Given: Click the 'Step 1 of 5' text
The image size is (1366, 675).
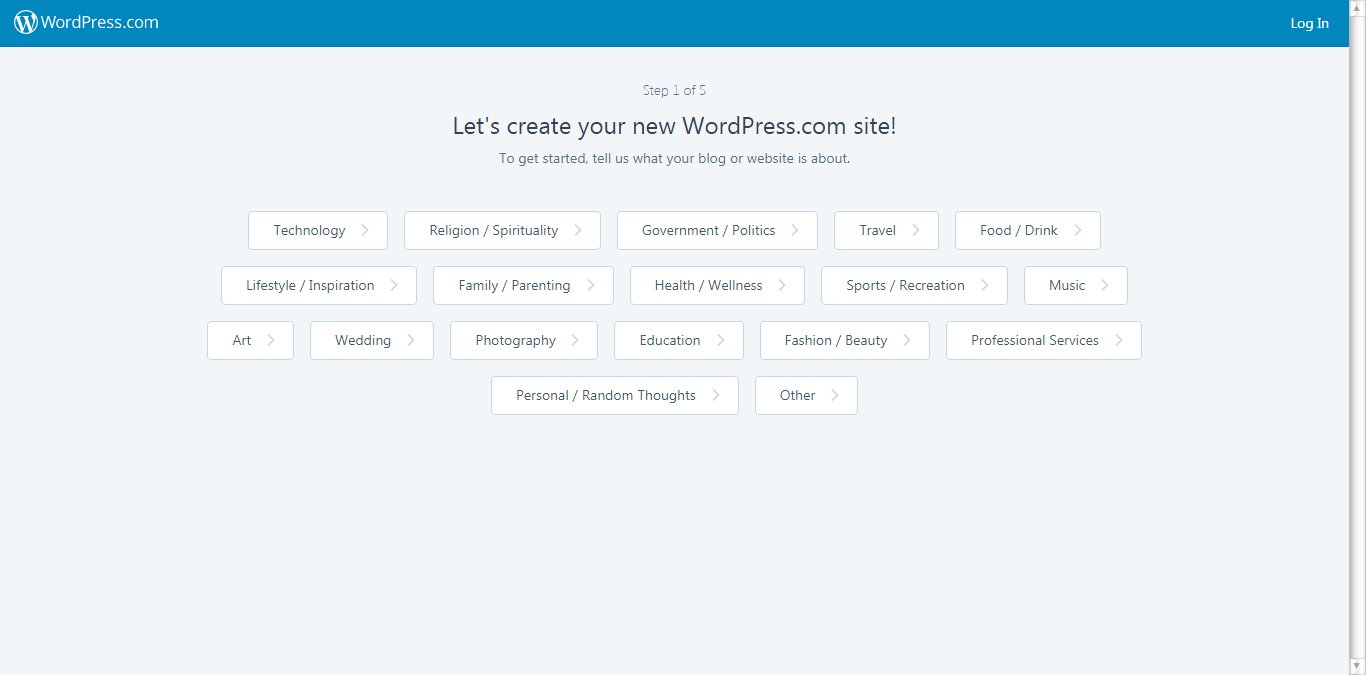Looking at the screenshot, I should click(674, 90).
